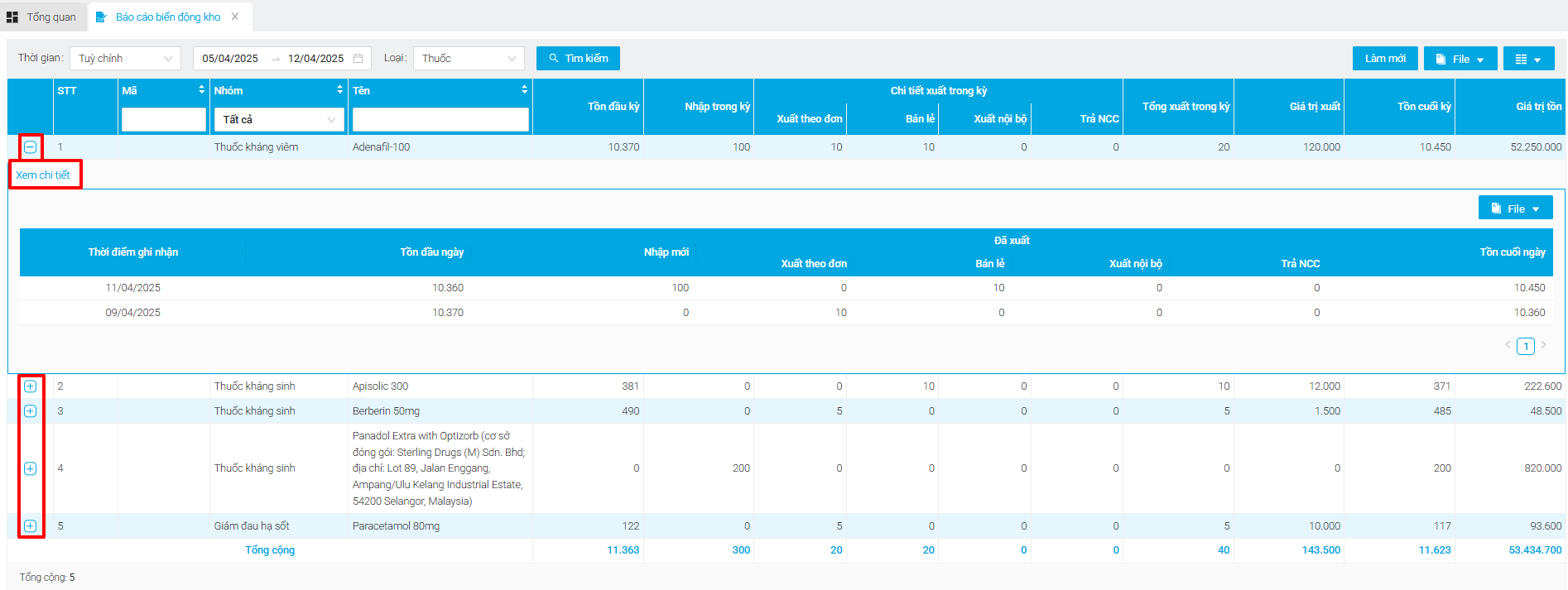Screen dimensions: 1568x590
Task: Open the Xem chi tiết link
Action: (43, 175)
